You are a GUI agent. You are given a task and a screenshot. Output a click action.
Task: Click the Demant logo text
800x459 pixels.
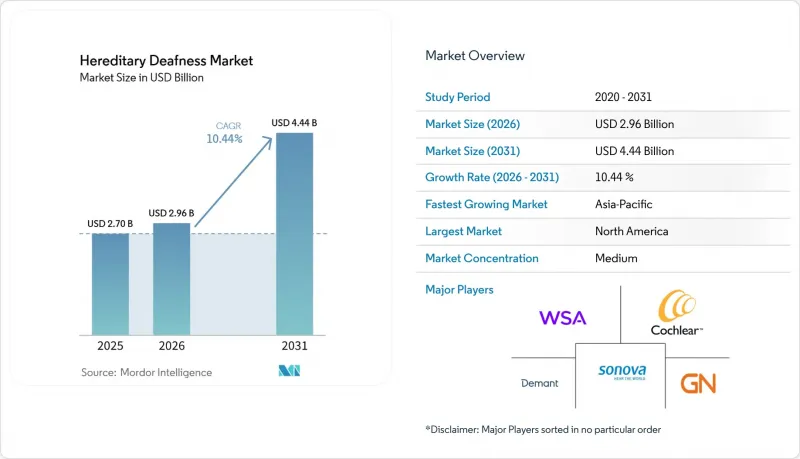tap(539, 383)
